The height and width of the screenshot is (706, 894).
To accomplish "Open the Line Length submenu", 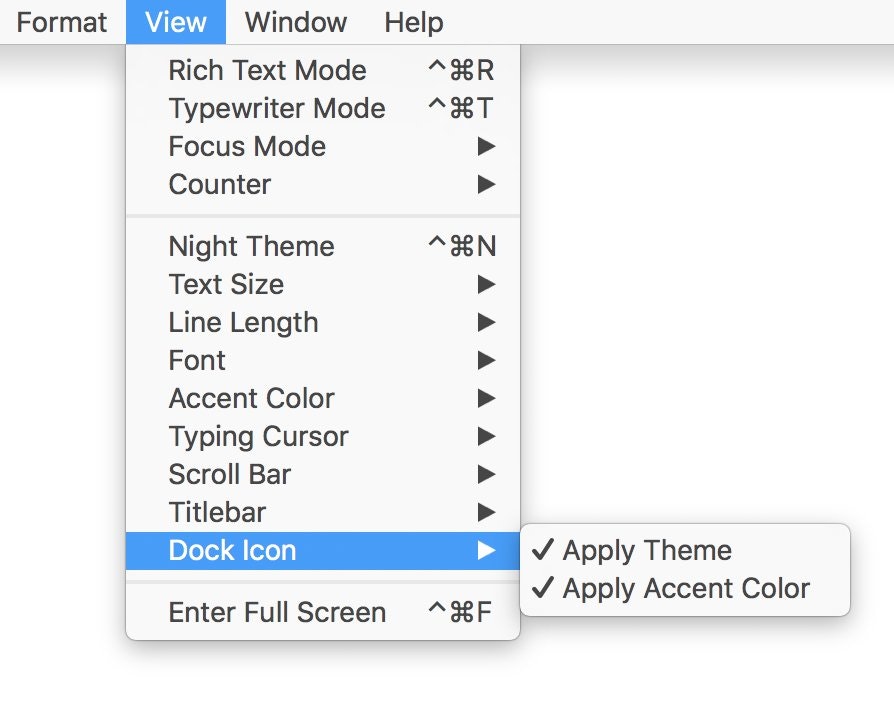I will (x=323, y=322).
